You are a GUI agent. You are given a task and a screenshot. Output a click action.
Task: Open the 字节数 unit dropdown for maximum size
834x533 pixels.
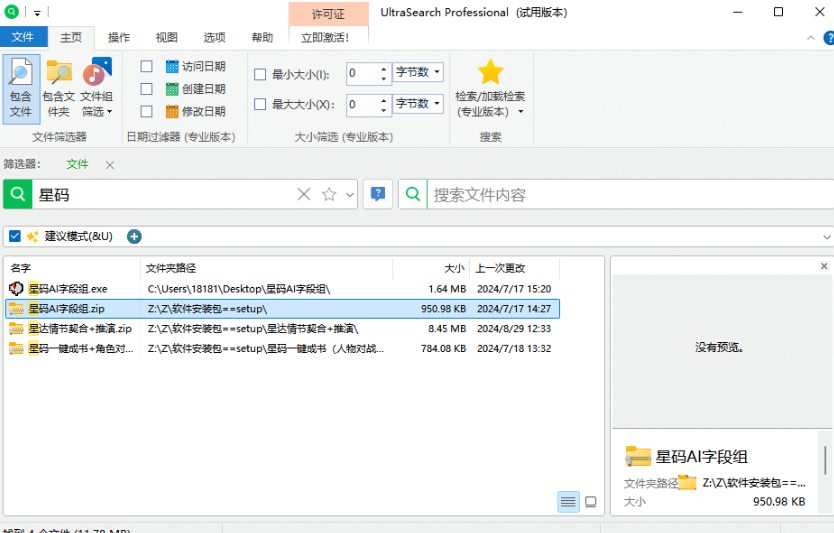coord(418,103)
